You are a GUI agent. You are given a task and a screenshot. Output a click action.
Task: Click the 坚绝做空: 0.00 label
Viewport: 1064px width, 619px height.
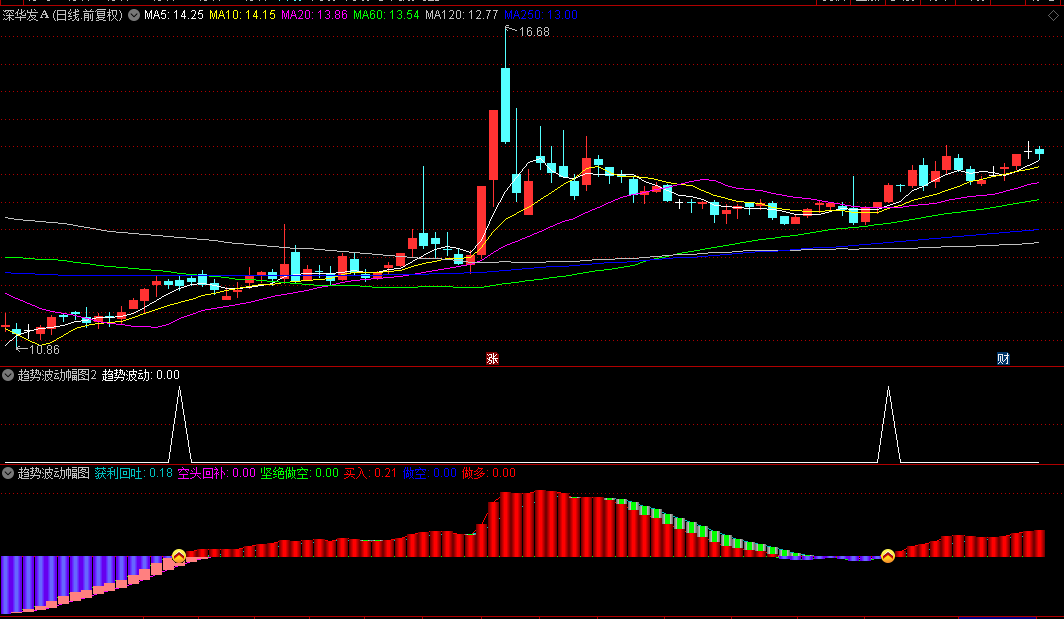pos(299,473)
